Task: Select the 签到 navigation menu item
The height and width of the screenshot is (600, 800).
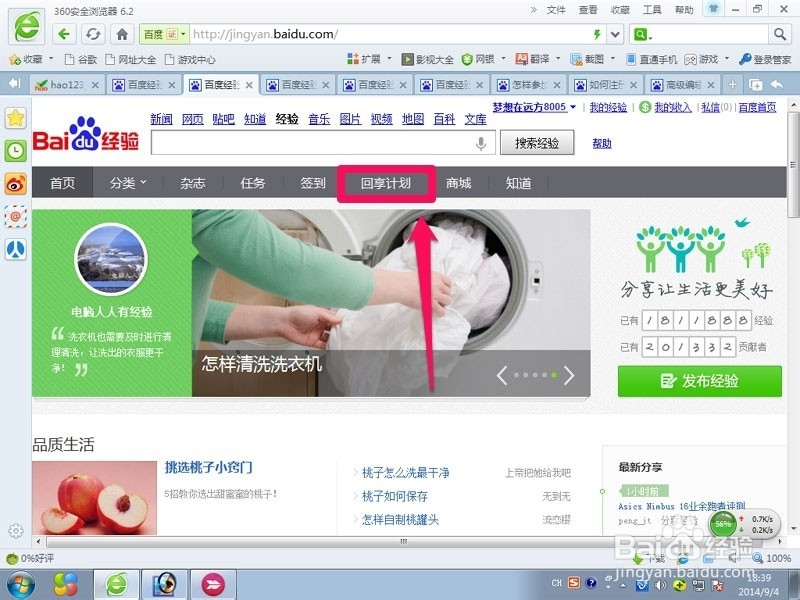Action: (x=313, y=183)
